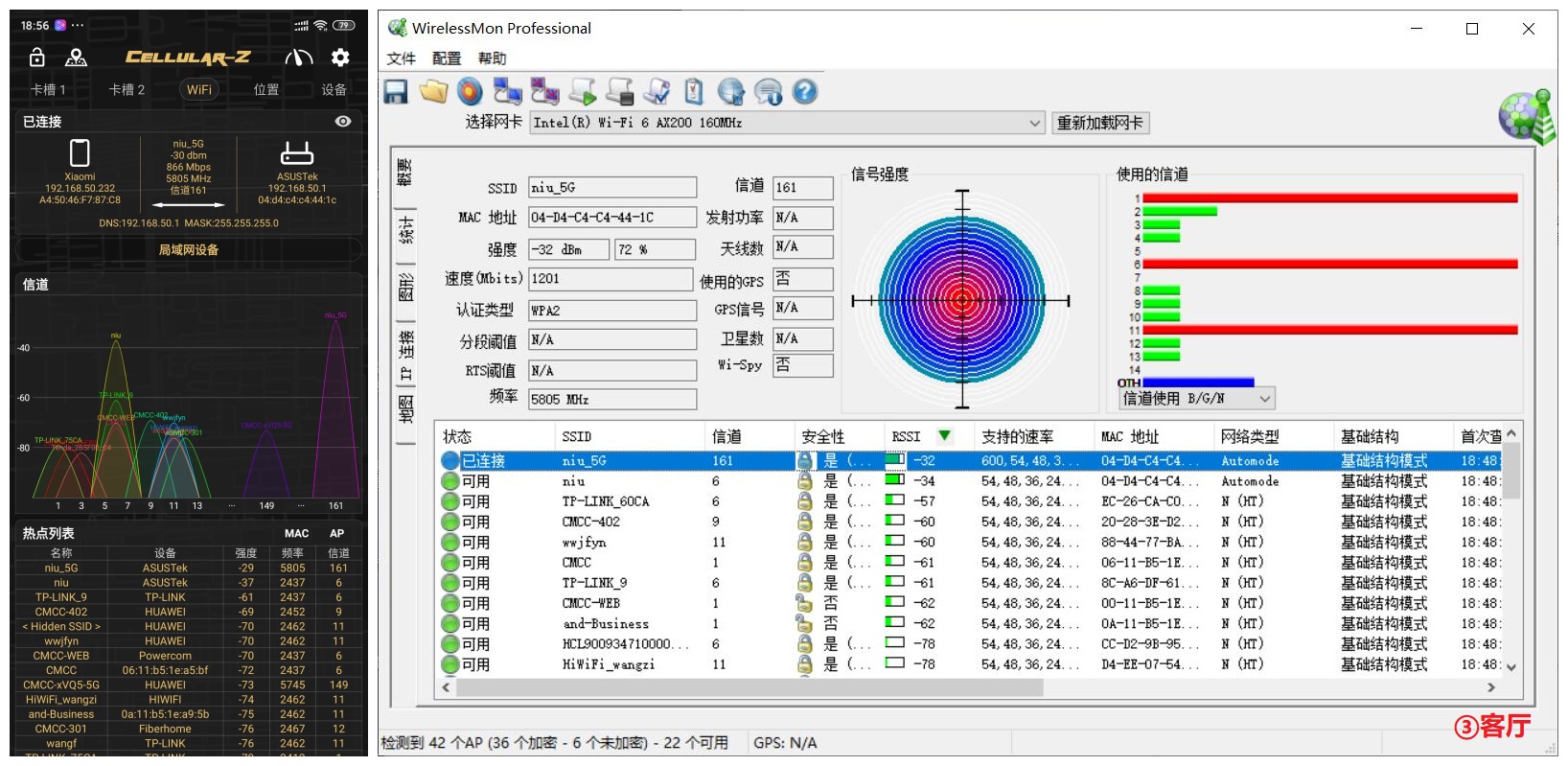1568x766 pixels.
Task: Tap the speedometer icon in Cellular-Z
Action: click(x=299, y=58)
